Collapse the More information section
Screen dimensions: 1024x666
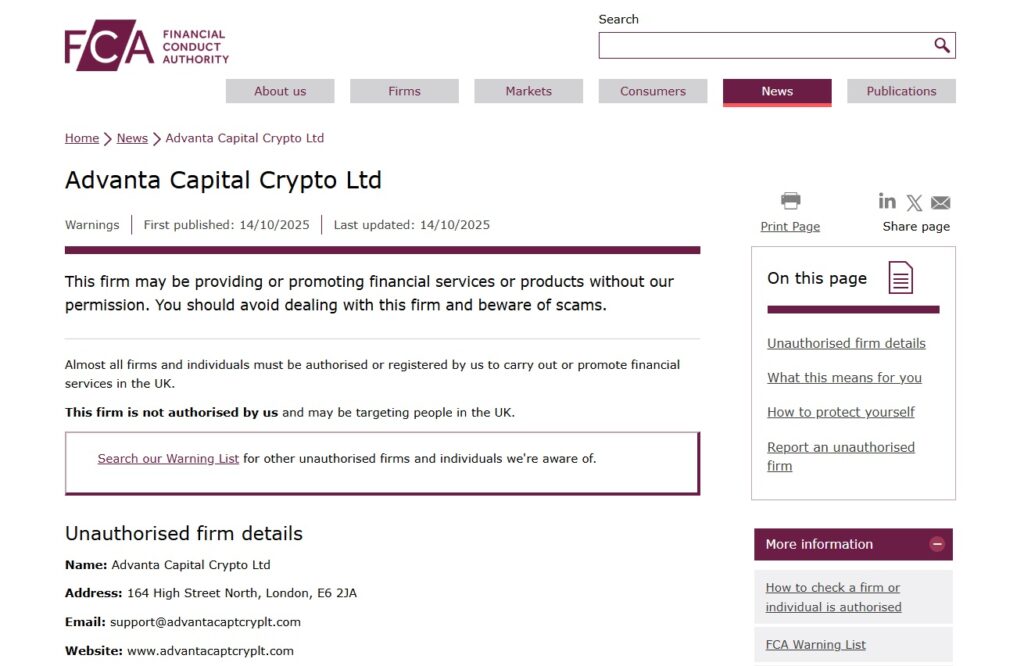(937, 544)
